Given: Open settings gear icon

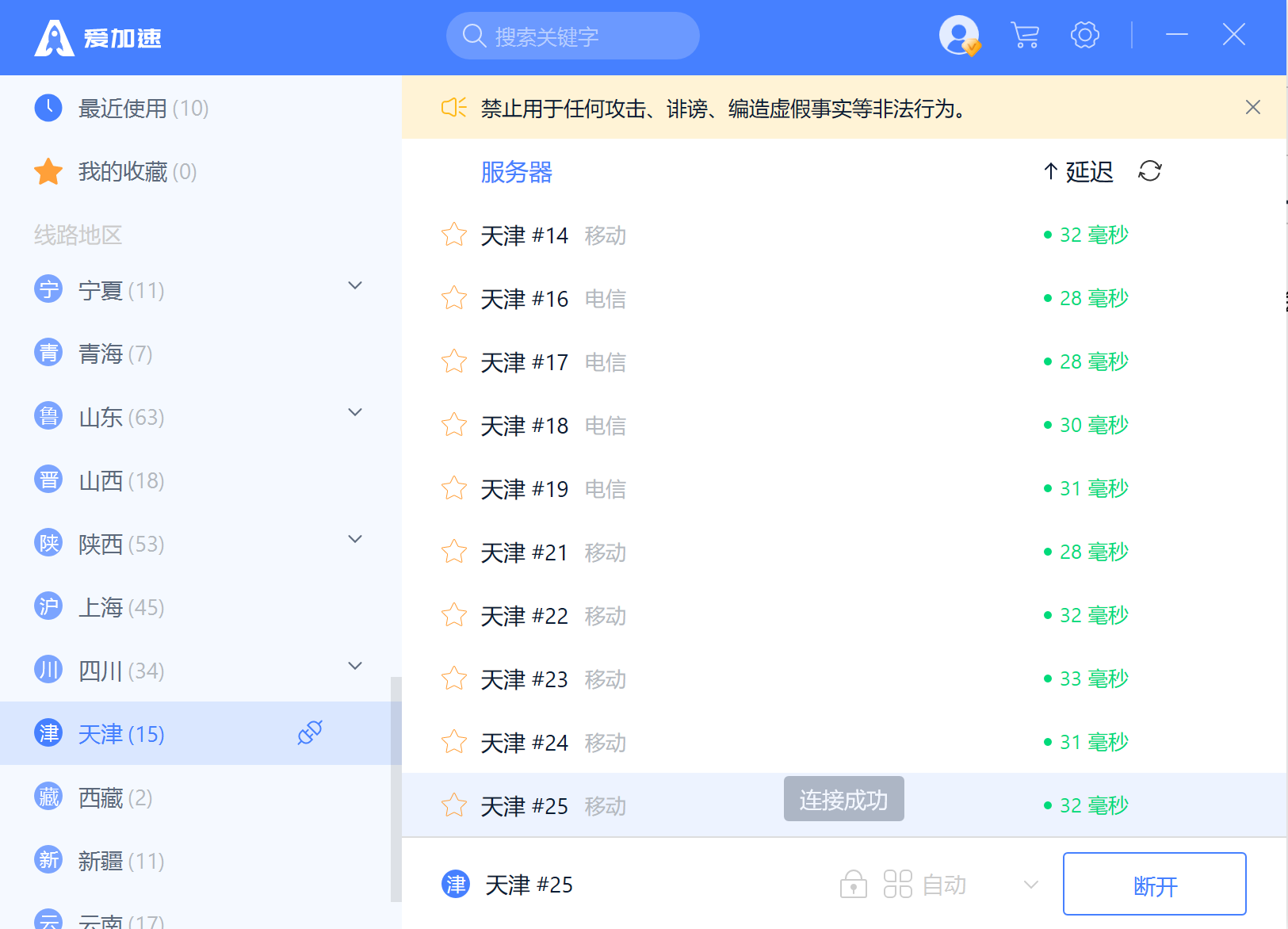Looking at the screenshot, I should tap(1085, 36).
